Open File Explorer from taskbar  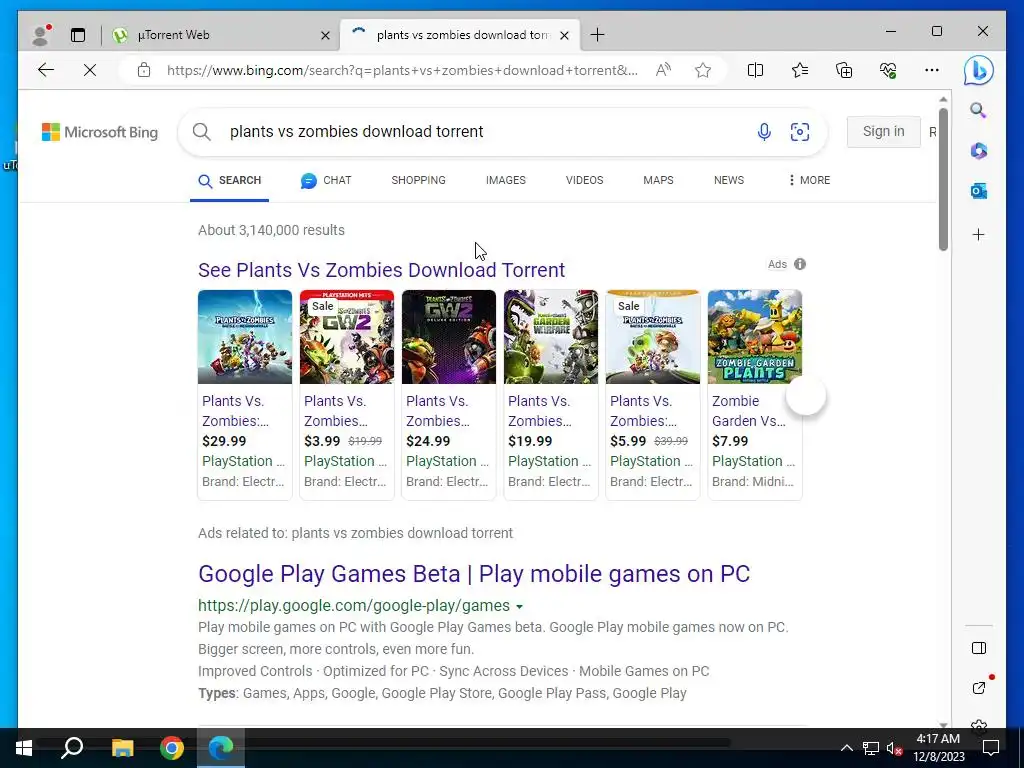(122, 748)
